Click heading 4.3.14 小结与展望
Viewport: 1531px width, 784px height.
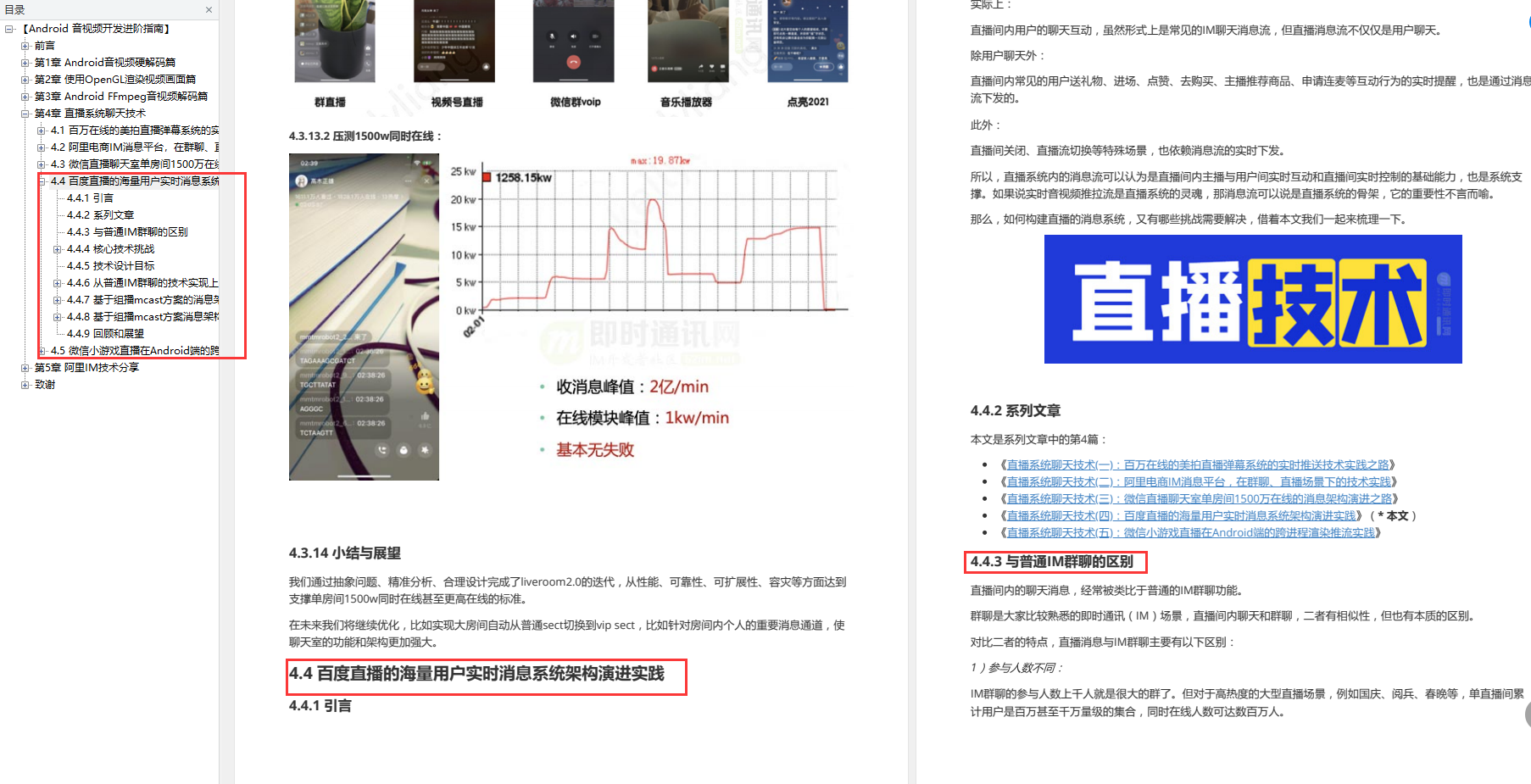344,553
